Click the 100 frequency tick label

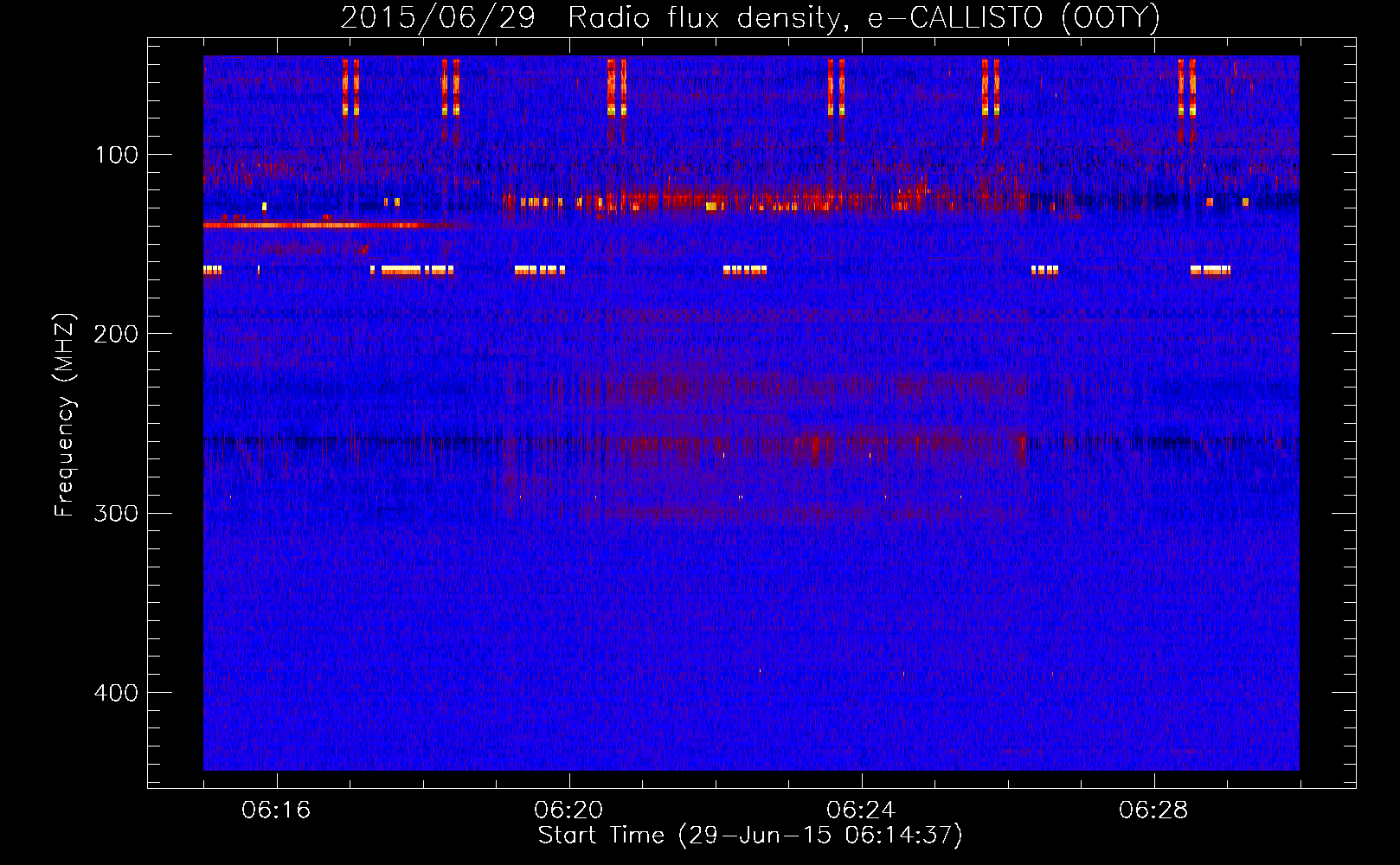(x=116, y=155)
